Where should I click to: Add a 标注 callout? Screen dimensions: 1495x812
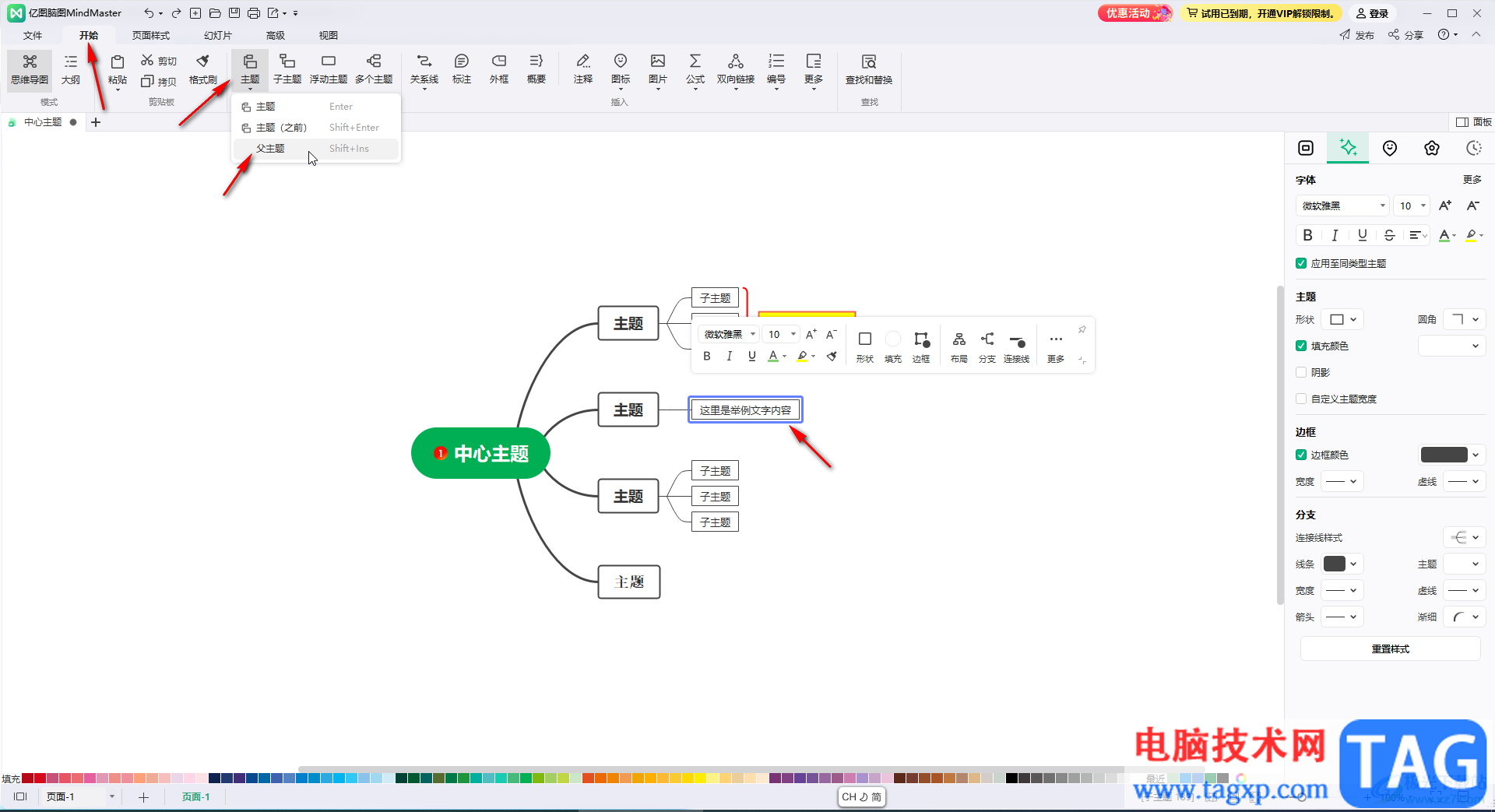(462, 69)
